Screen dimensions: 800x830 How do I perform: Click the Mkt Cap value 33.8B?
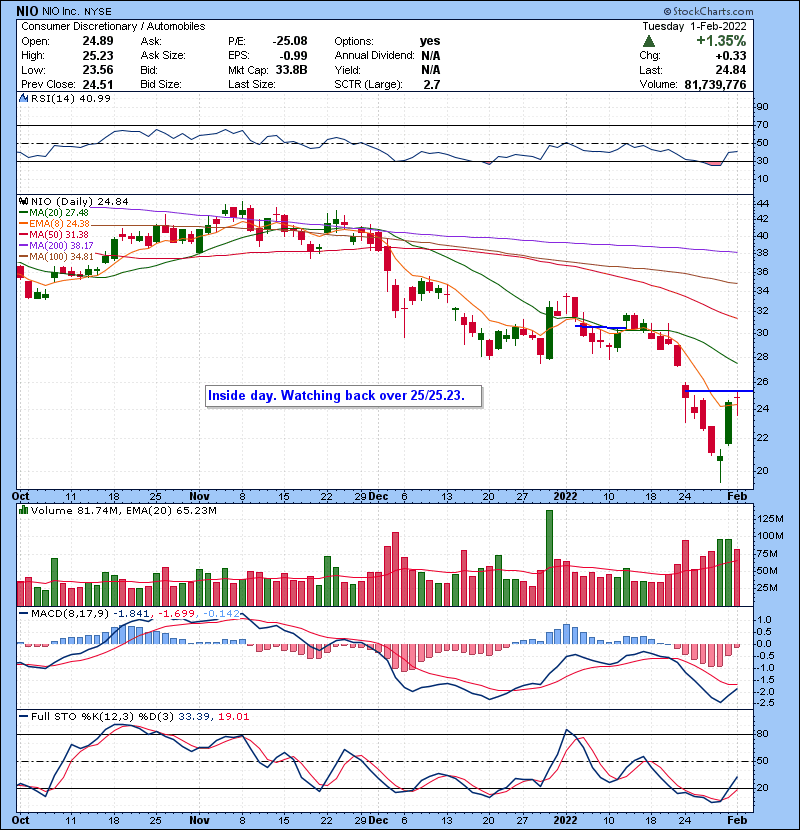coord(291,69)
